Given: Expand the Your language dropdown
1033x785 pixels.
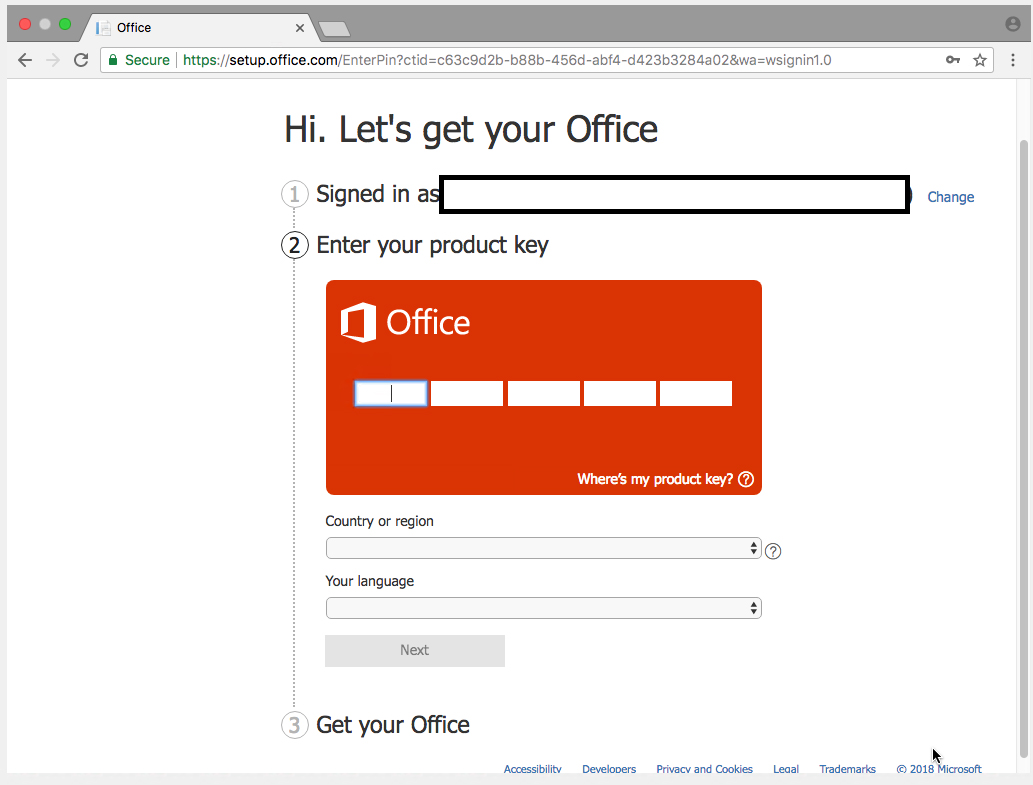Looking at the screenshot, I should point(543,608).
